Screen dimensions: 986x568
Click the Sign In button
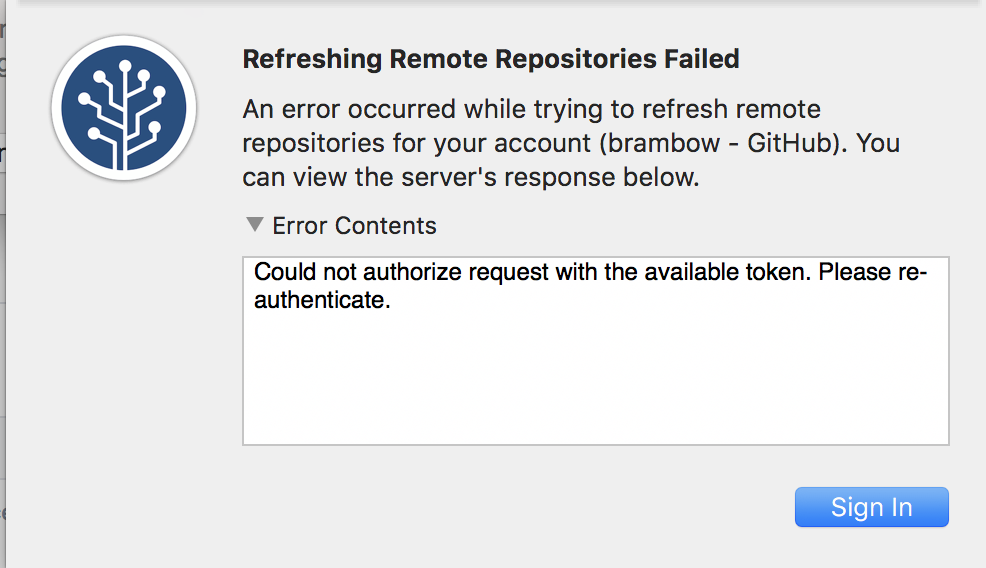[x=872, y=507]
